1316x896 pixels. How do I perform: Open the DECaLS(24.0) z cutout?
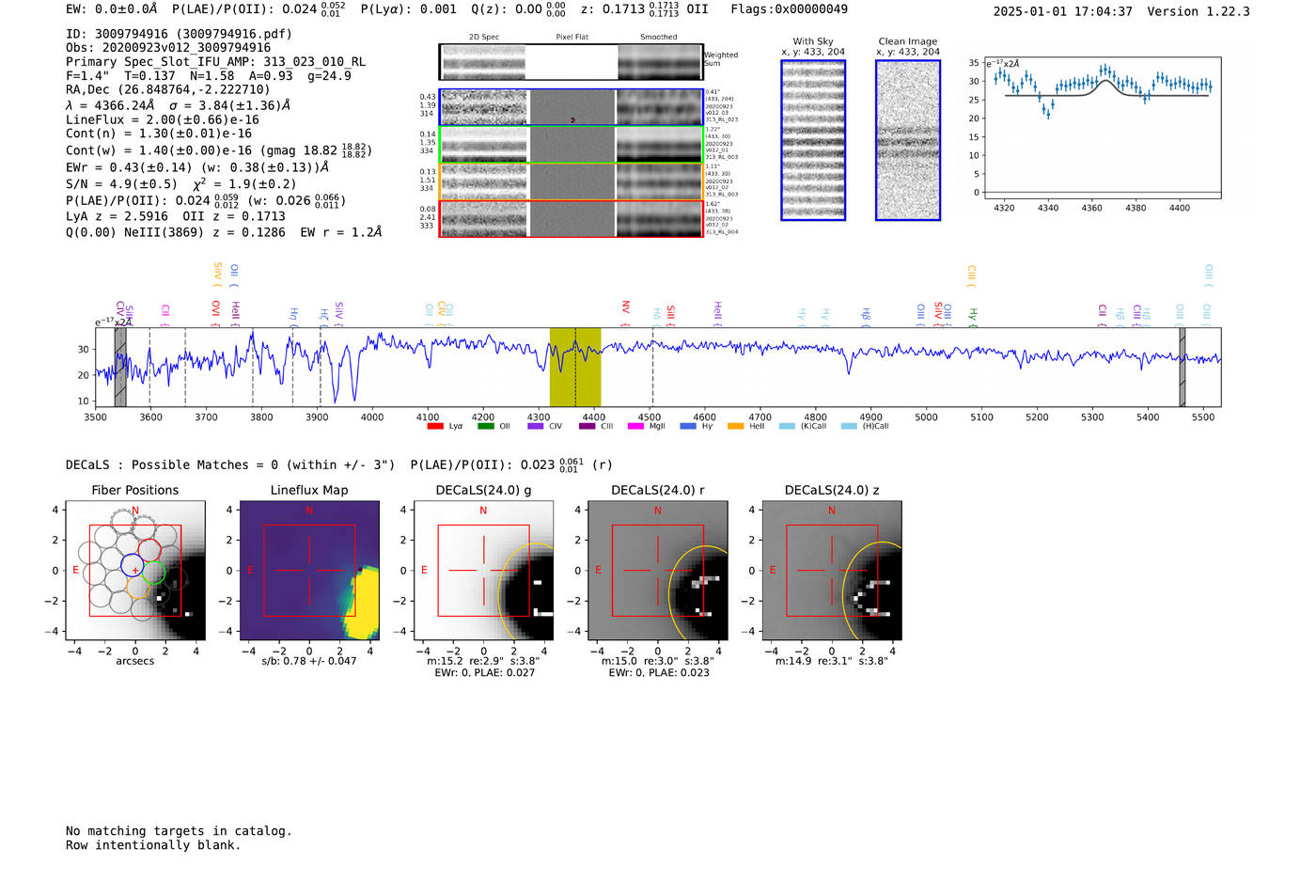(831, 570)
